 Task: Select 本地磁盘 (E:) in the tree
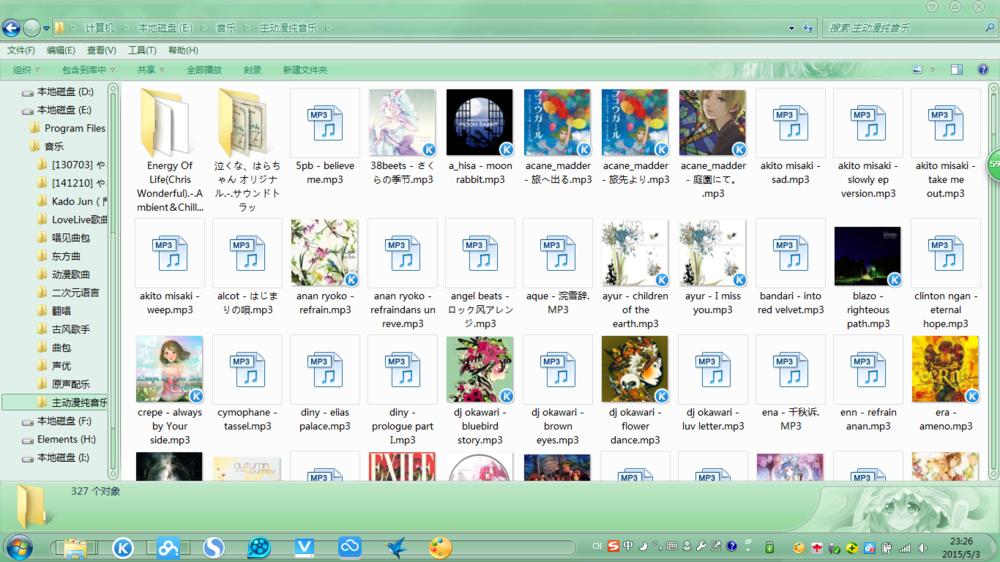[x=64, y=110]
